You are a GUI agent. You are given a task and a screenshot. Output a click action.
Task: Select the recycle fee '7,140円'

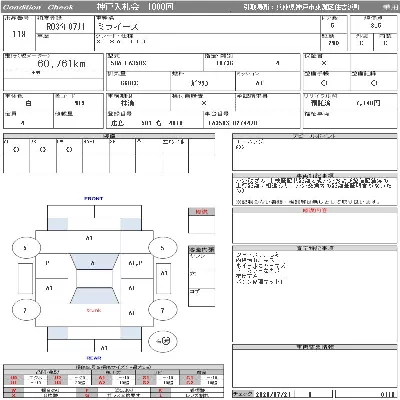point(368,103)
